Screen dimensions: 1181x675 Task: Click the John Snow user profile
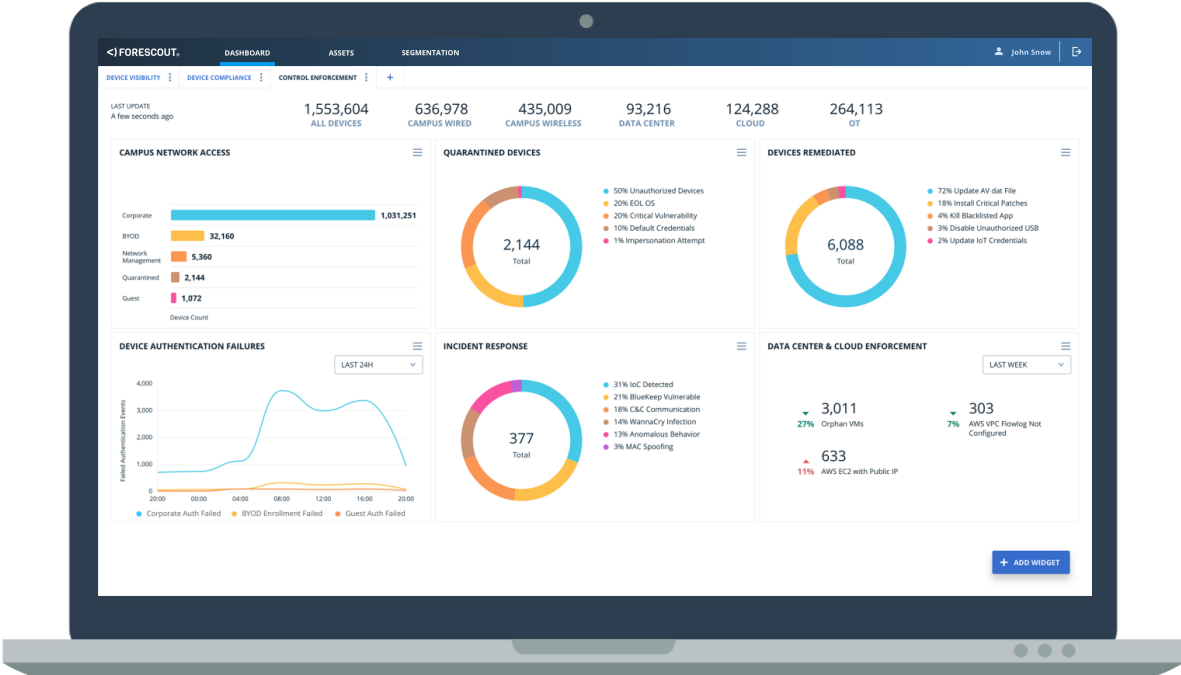tap(1023, 52)
